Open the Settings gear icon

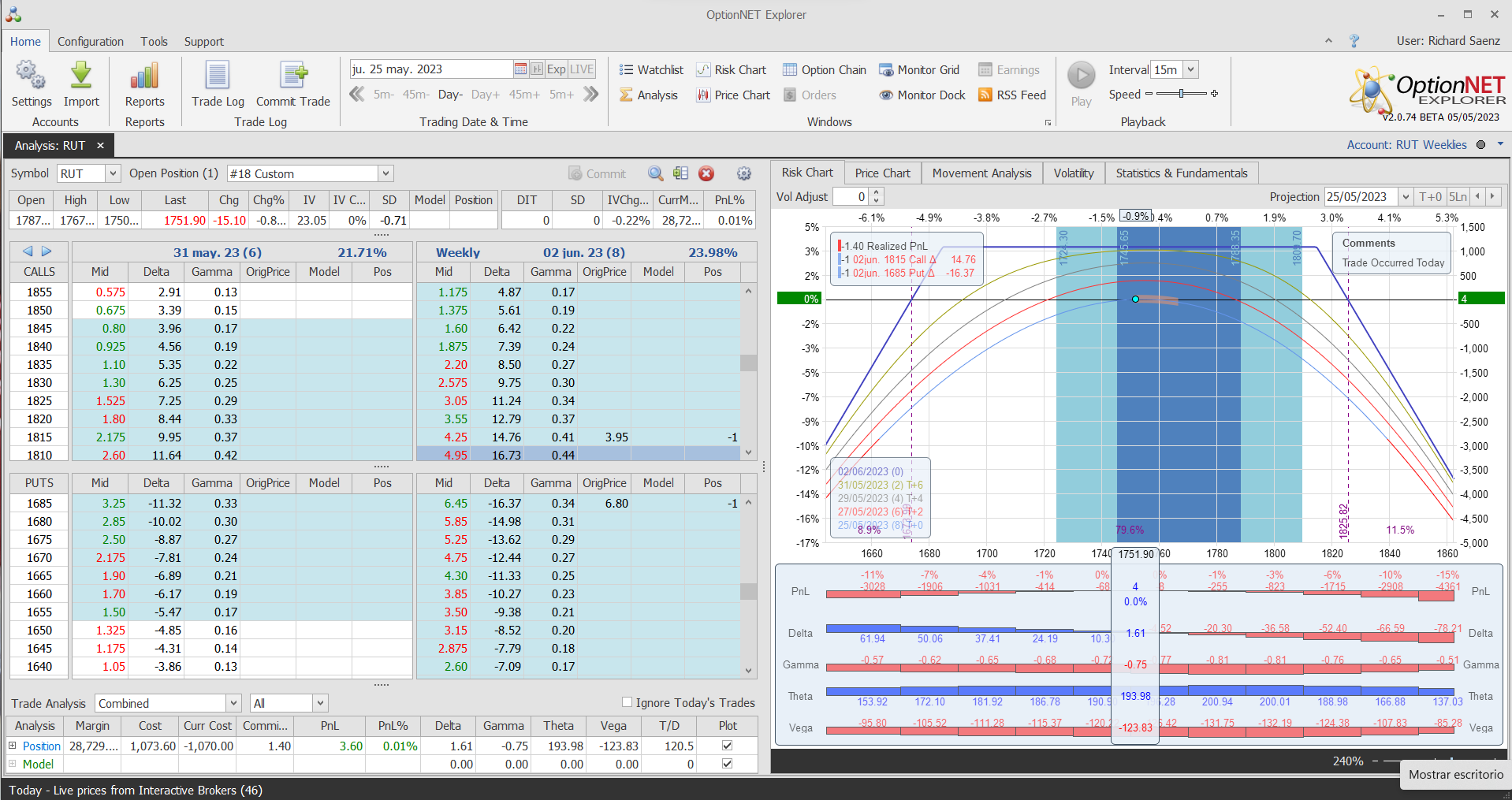tap(31, 76)
